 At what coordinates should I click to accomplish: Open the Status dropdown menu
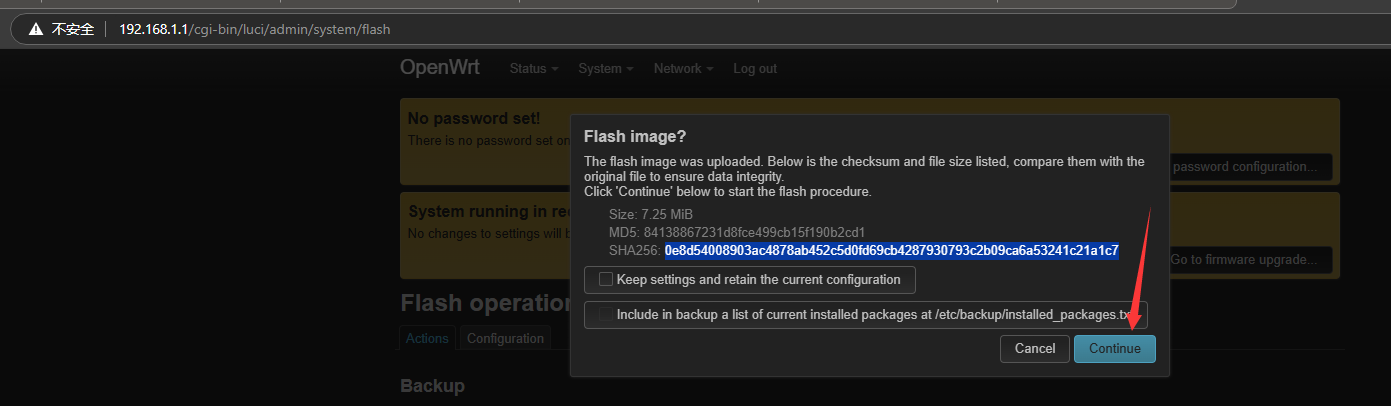pyautogui.click(x=533, y=69)
